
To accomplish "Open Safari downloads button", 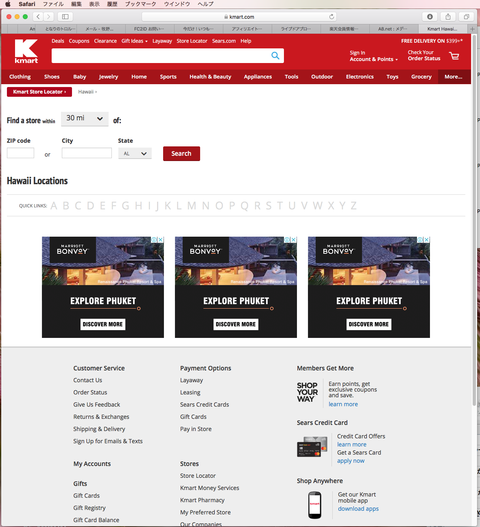I will coord(430,16).
